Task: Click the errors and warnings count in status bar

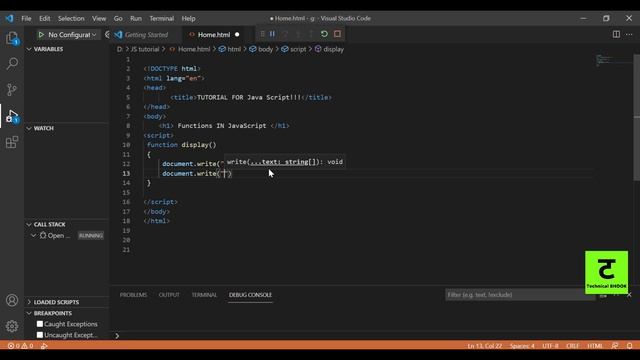Action: [20, 346]
